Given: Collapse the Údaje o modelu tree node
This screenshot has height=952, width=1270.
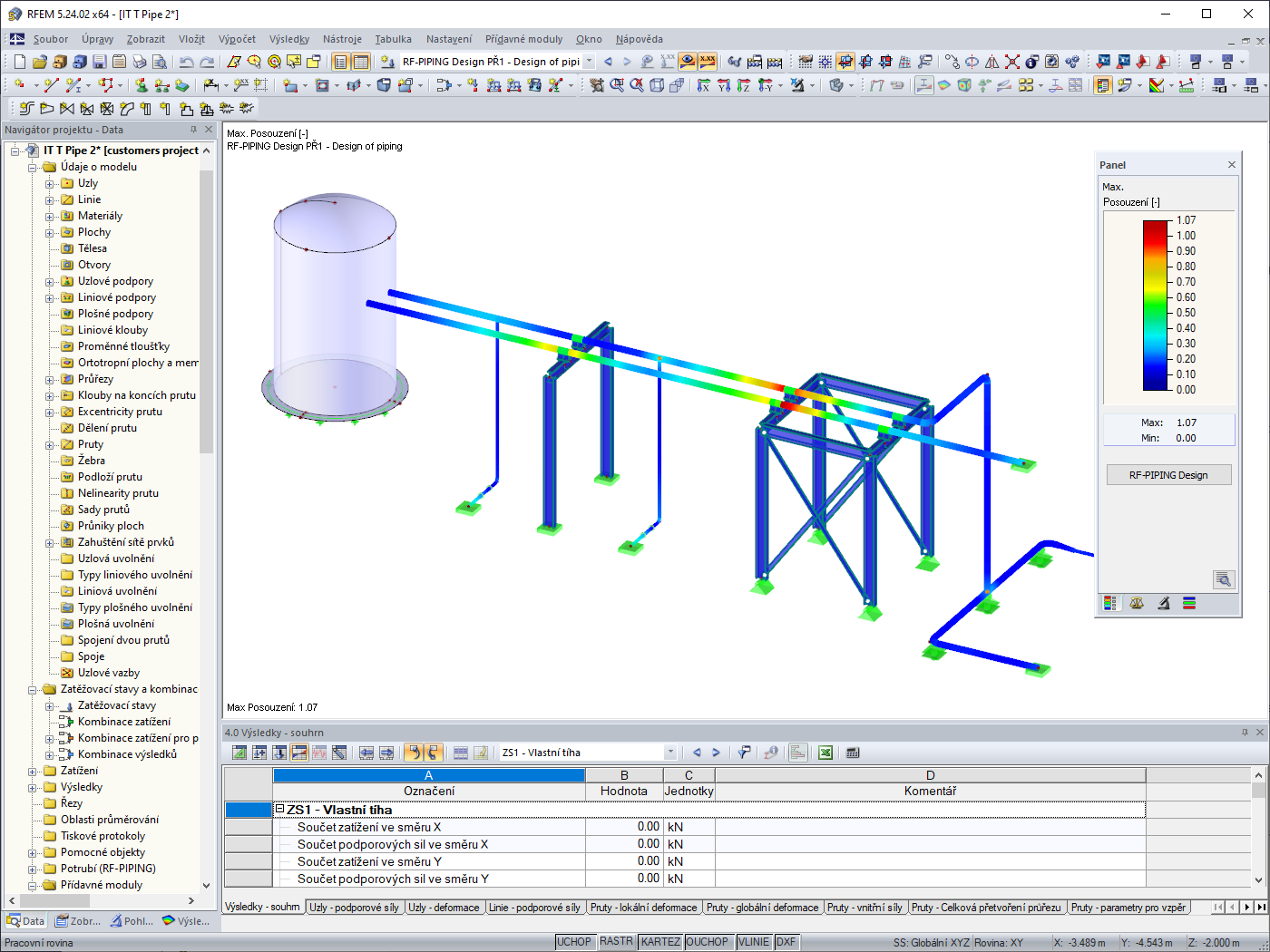Looking at the screenshot, I should coord(33,167).
